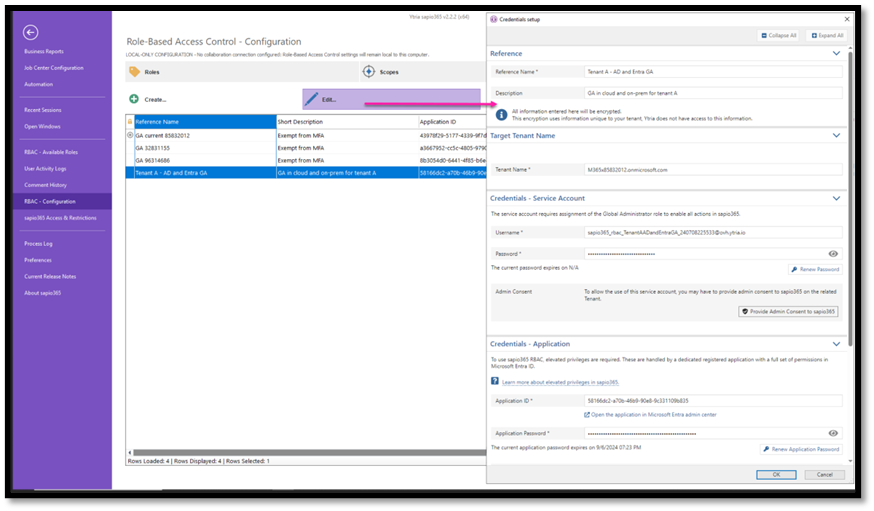
Task: Open Process Log
Action: point(38,244)
